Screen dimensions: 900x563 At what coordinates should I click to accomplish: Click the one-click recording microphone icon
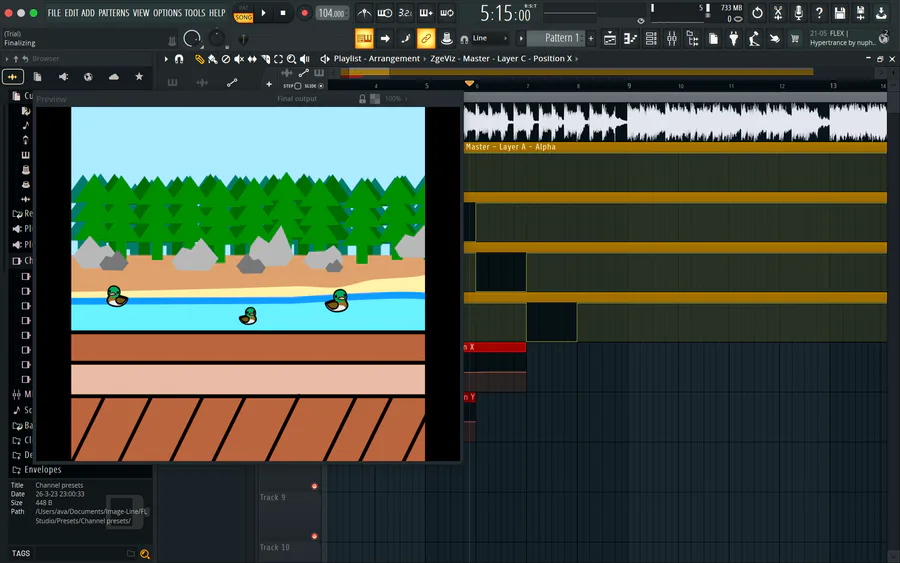[798, 13]
